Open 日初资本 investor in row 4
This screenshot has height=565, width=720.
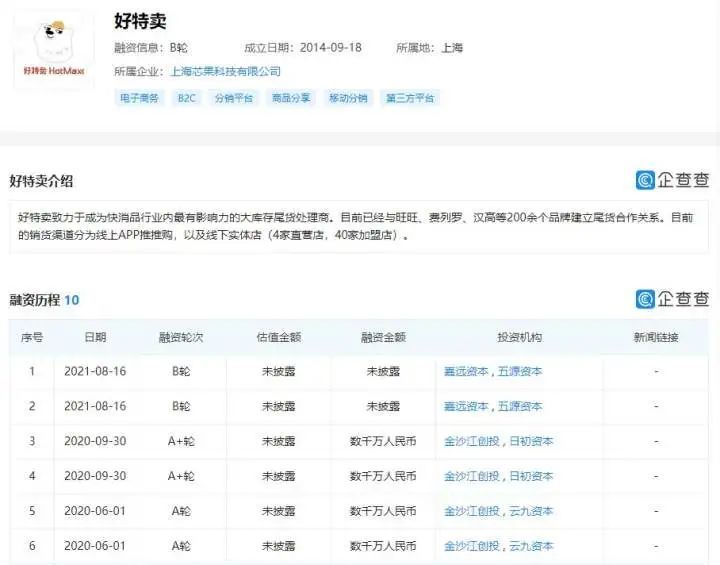pos(531,476)
